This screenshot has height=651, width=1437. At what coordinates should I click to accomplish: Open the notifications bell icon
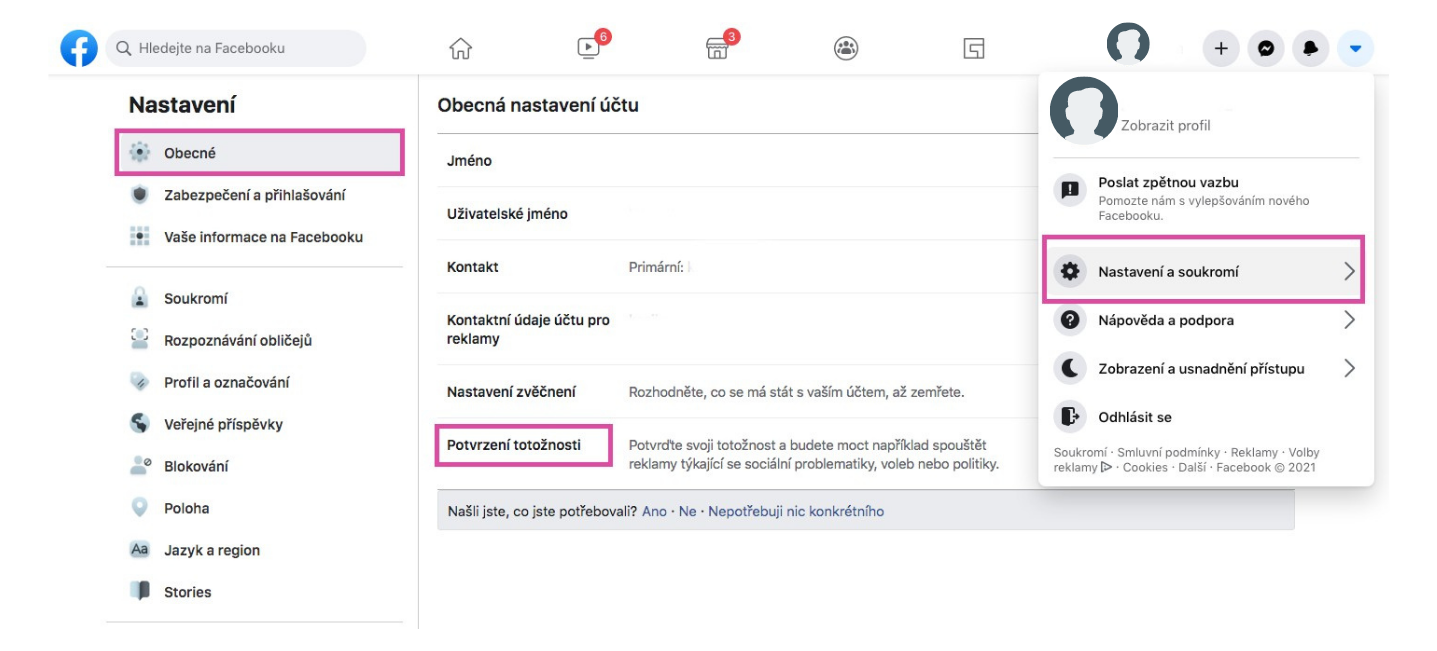click(x=1310, y=48)
